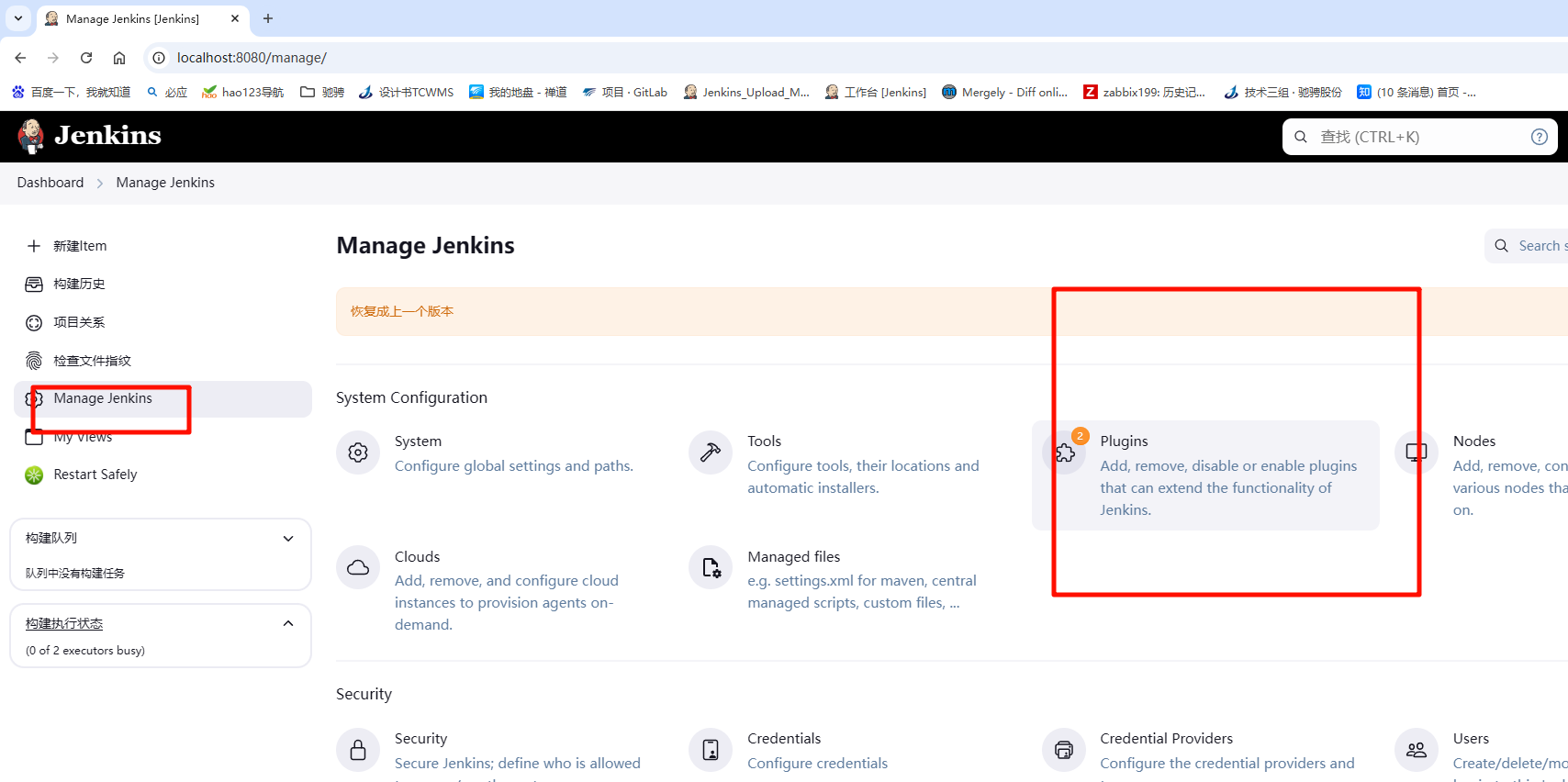Open the Tools configuration title
Viewport: 1568px width, 782px height.
click(x=764, y=441)
